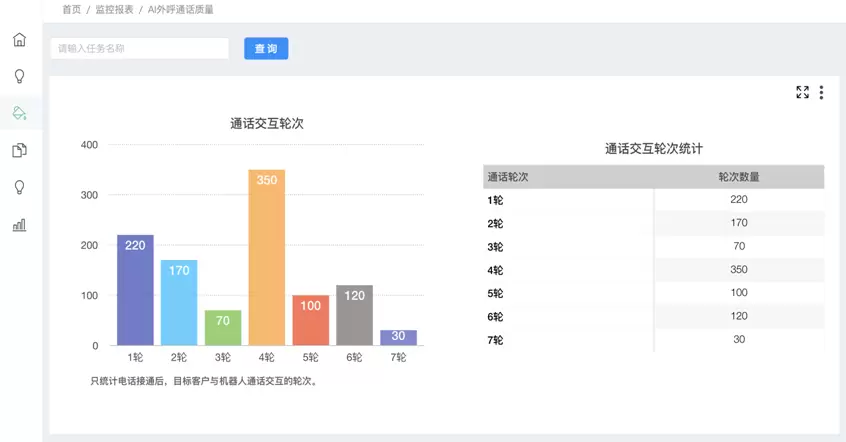Screen dimensions: 846x442
Task: Expand the dashboard panel to fullscreen
Action: click(x=802, y=92)
